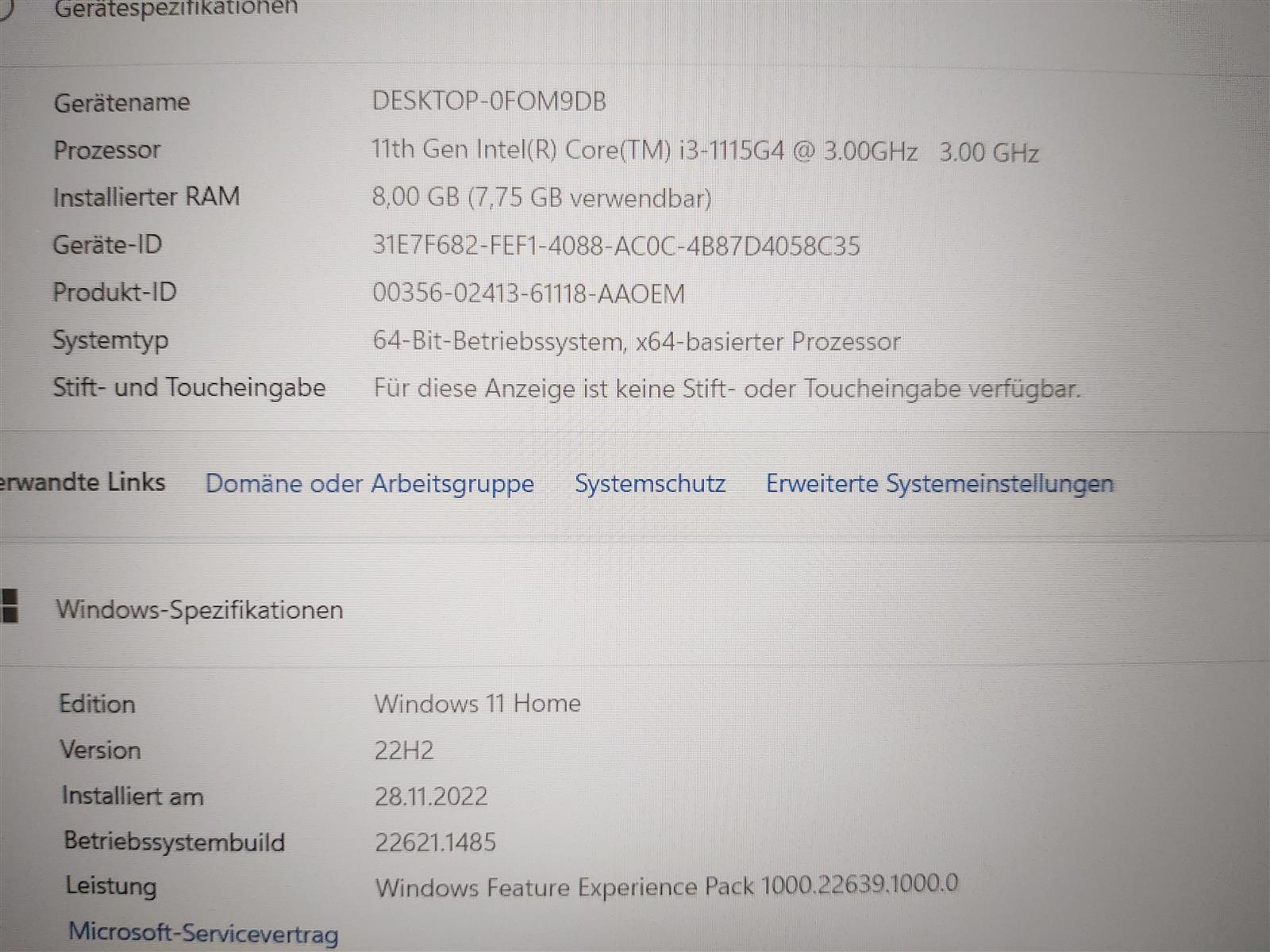Click the Edition value Windows 11 Home
Image resolution: width=1270 pixels, height=952 pixels.
click(477, 704)
